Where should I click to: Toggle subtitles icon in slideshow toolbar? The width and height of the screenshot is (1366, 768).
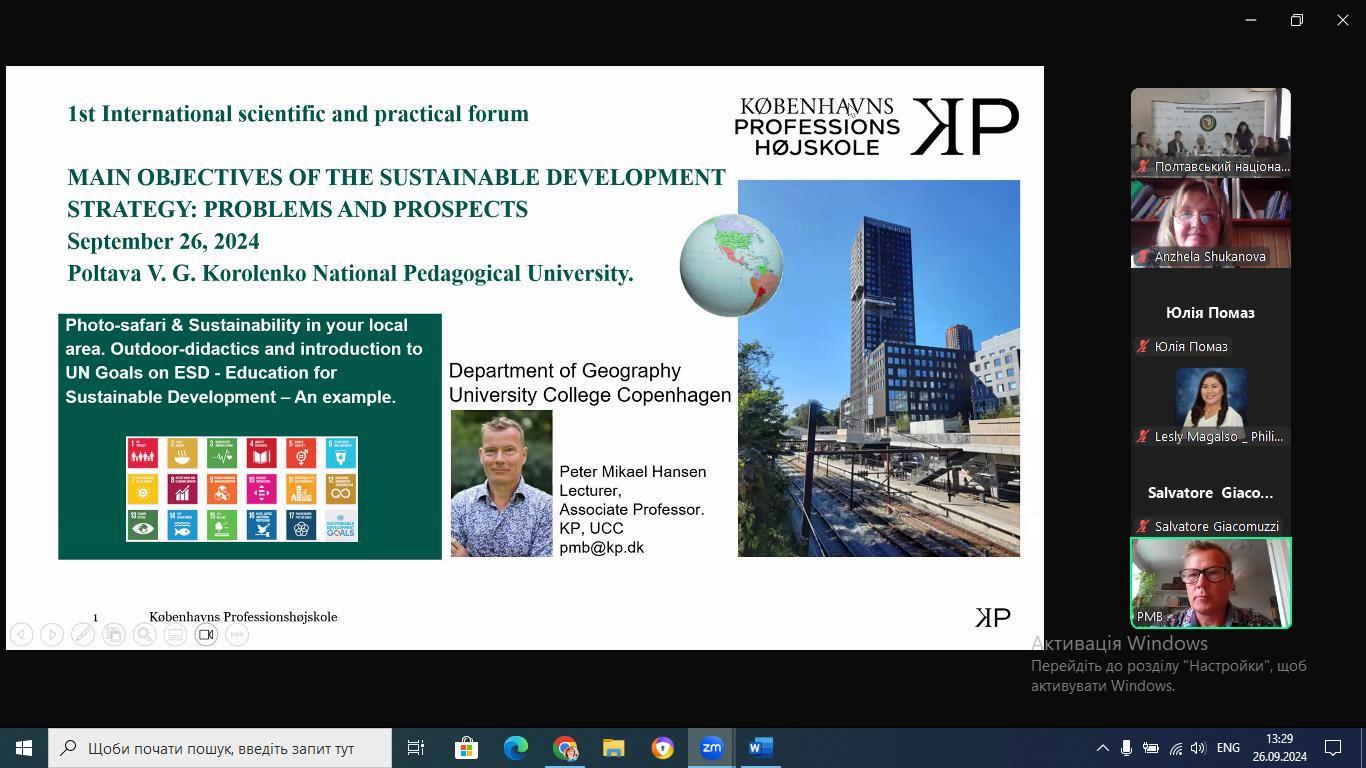pyautogui.click(x=175, y=634)
